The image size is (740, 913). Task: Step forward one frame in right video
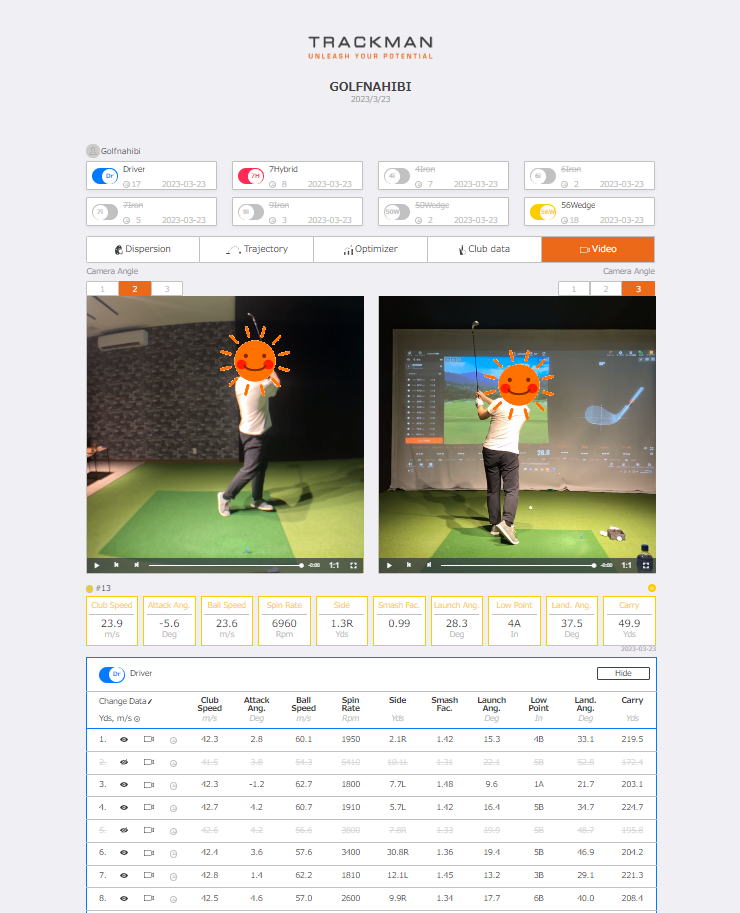point(429,565)
